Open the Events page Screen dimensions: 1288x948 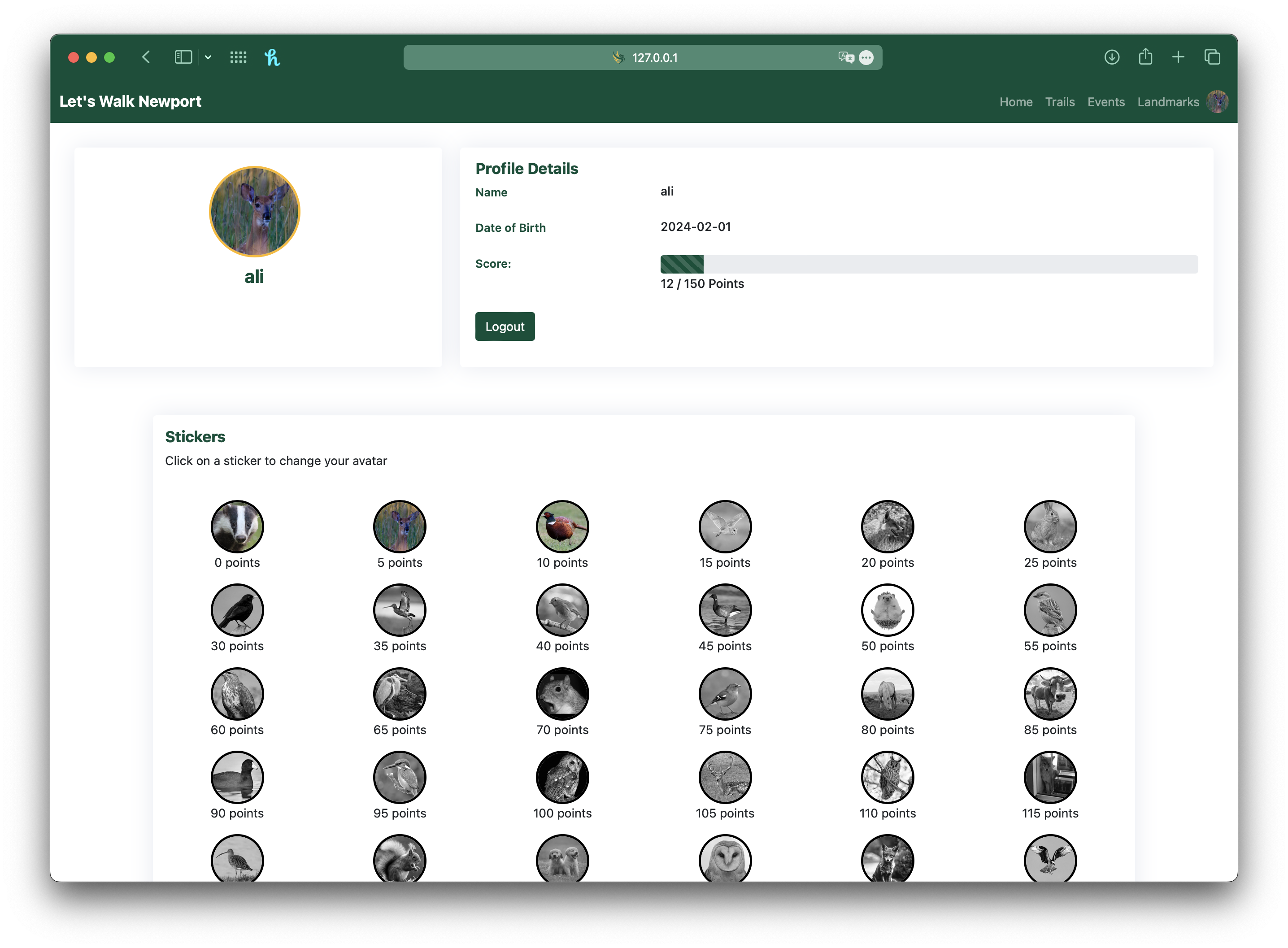click(x=1106, y=101)
